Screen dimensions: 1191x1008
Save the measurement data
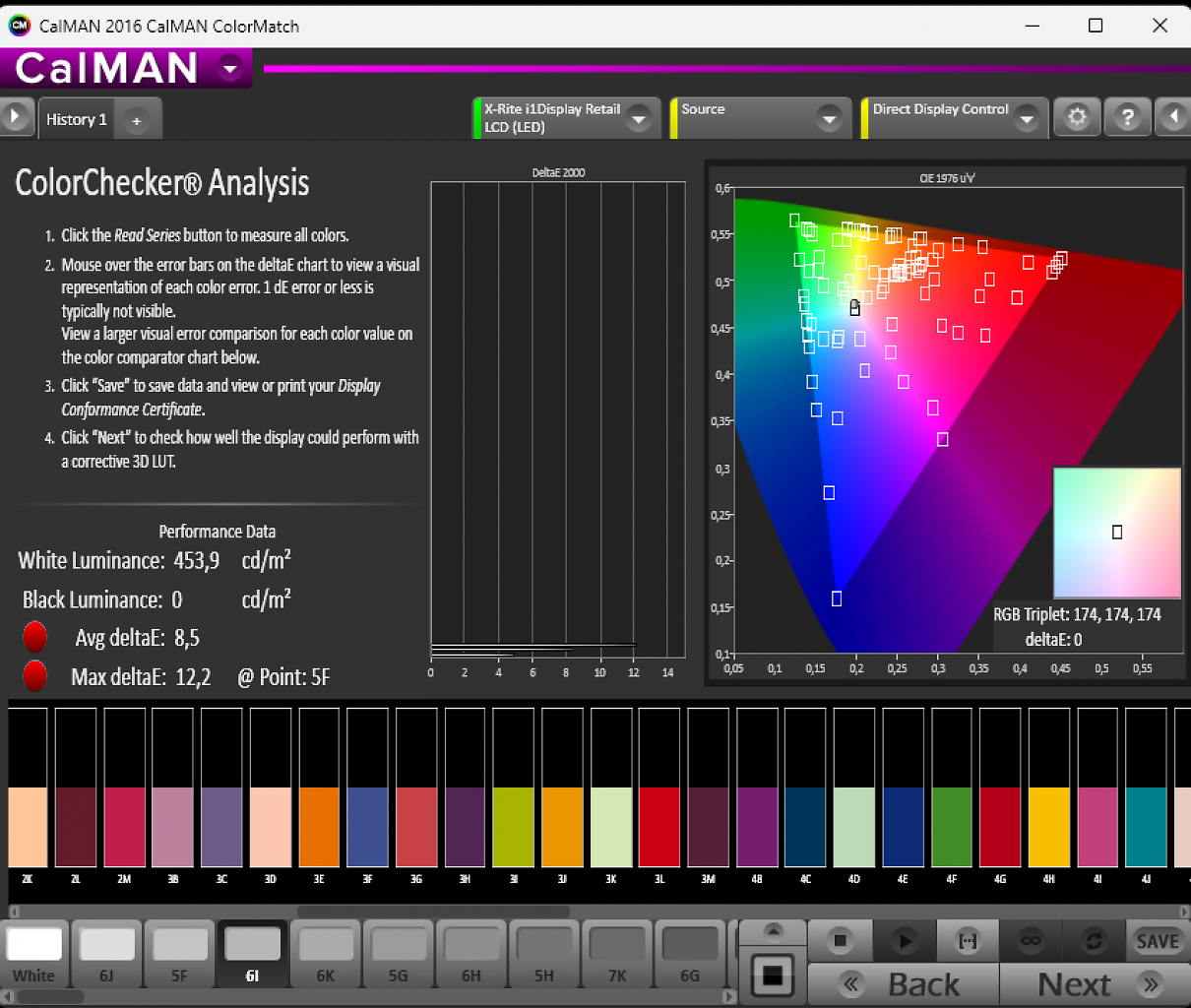pyautogui.click(x=1158, y=941)
